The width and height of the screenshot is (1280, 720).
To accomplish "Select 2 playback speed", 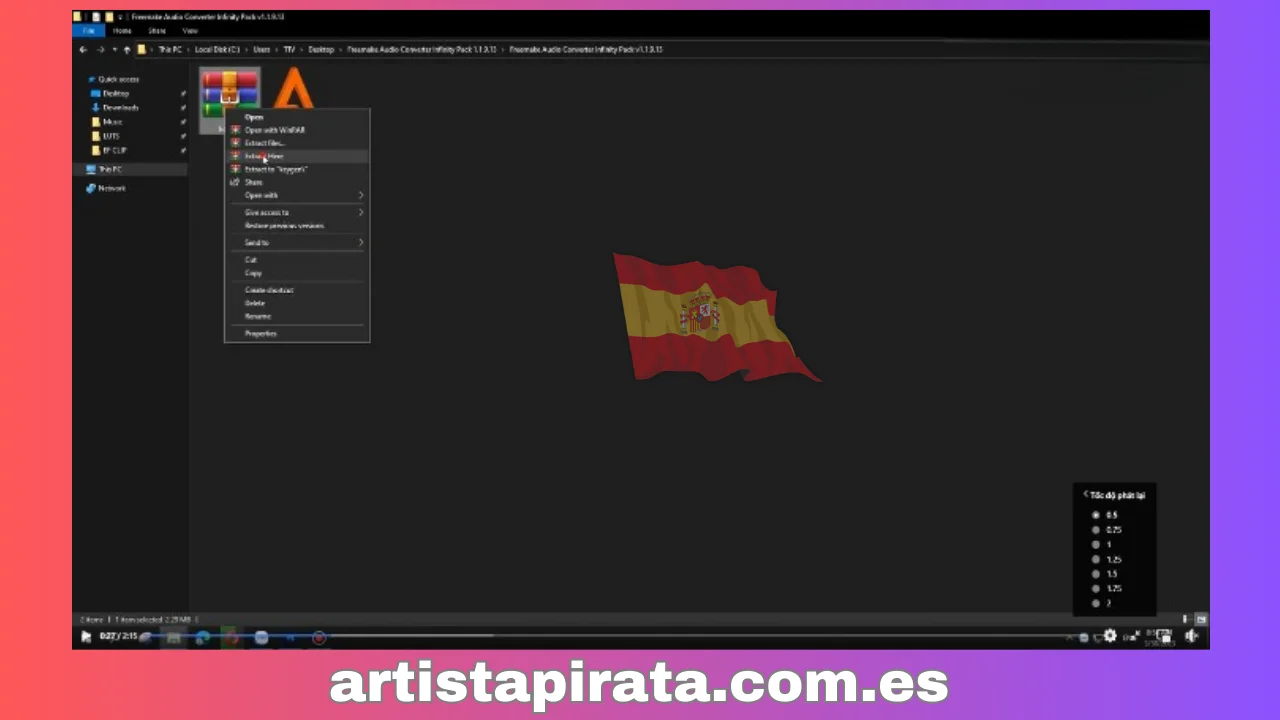I will 1102,603.
